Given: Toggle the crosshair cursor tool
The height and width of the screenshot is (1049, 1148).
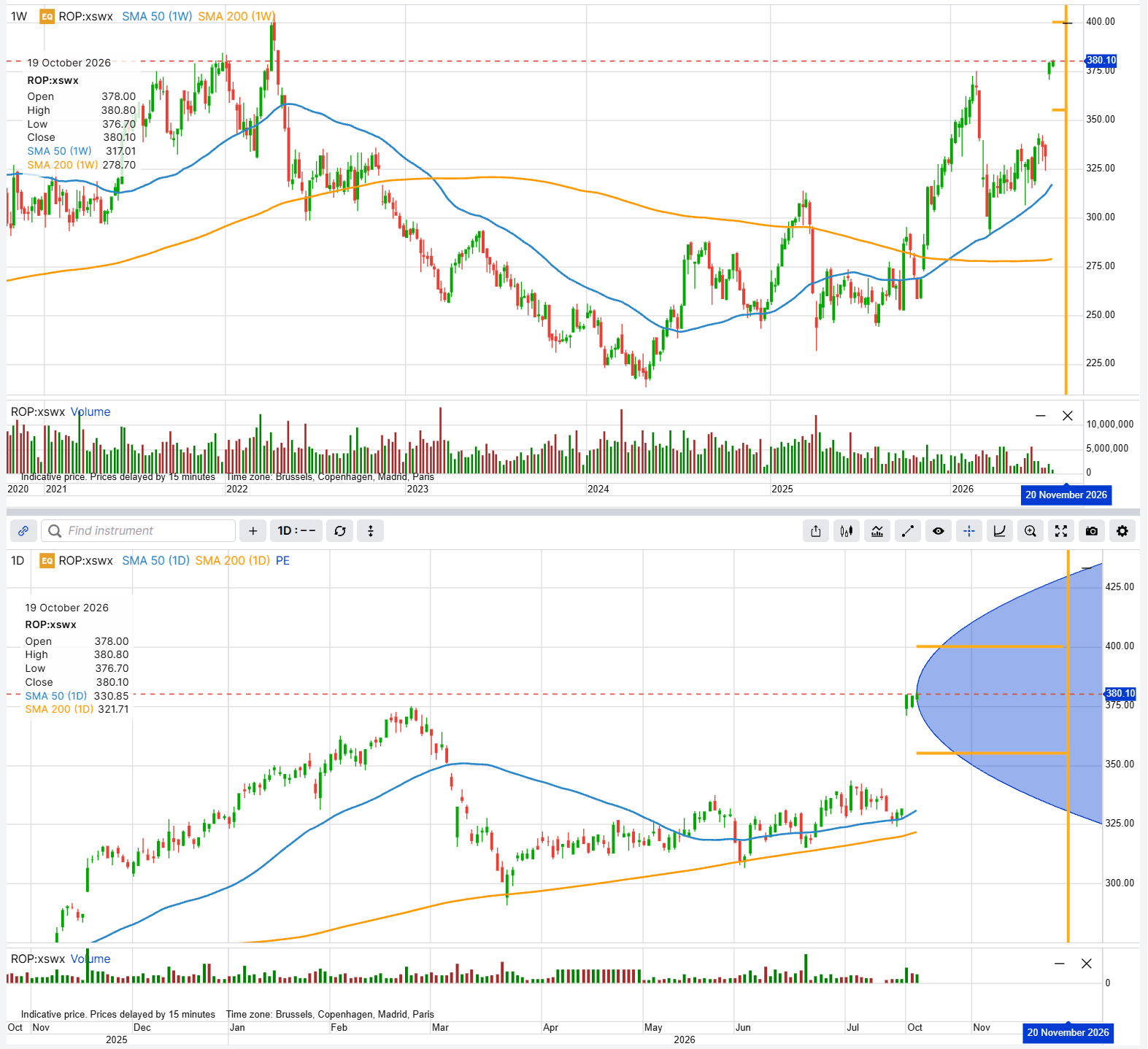Looking at the screenshot, I should (x=969, y=531).
